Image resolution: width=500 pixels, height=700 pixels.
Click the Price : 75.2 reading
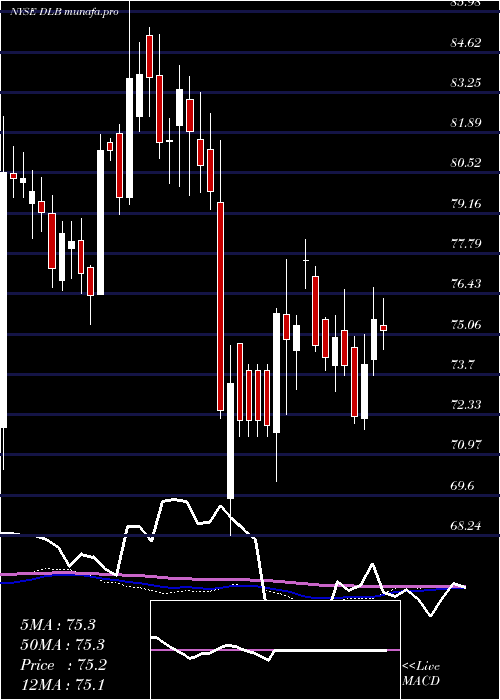(x=63, y=665)
